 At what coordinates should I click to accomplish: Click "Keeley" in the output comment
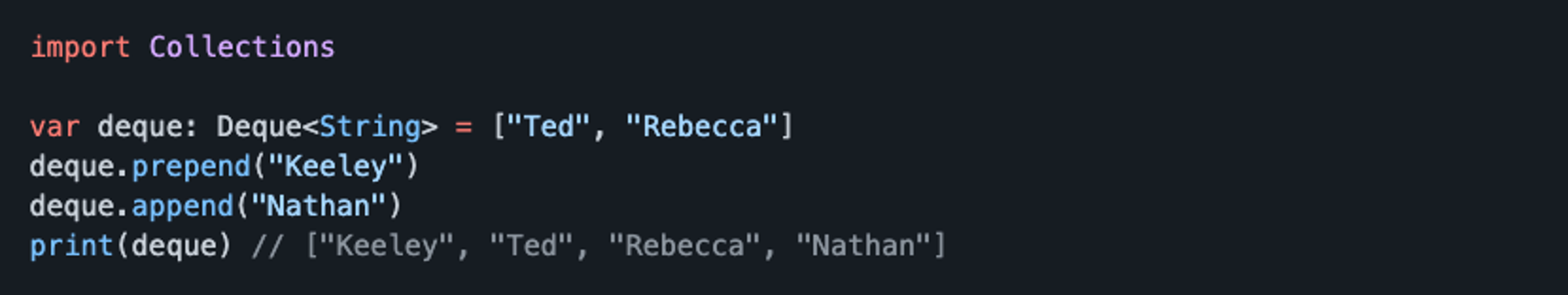tap(386, 246)
